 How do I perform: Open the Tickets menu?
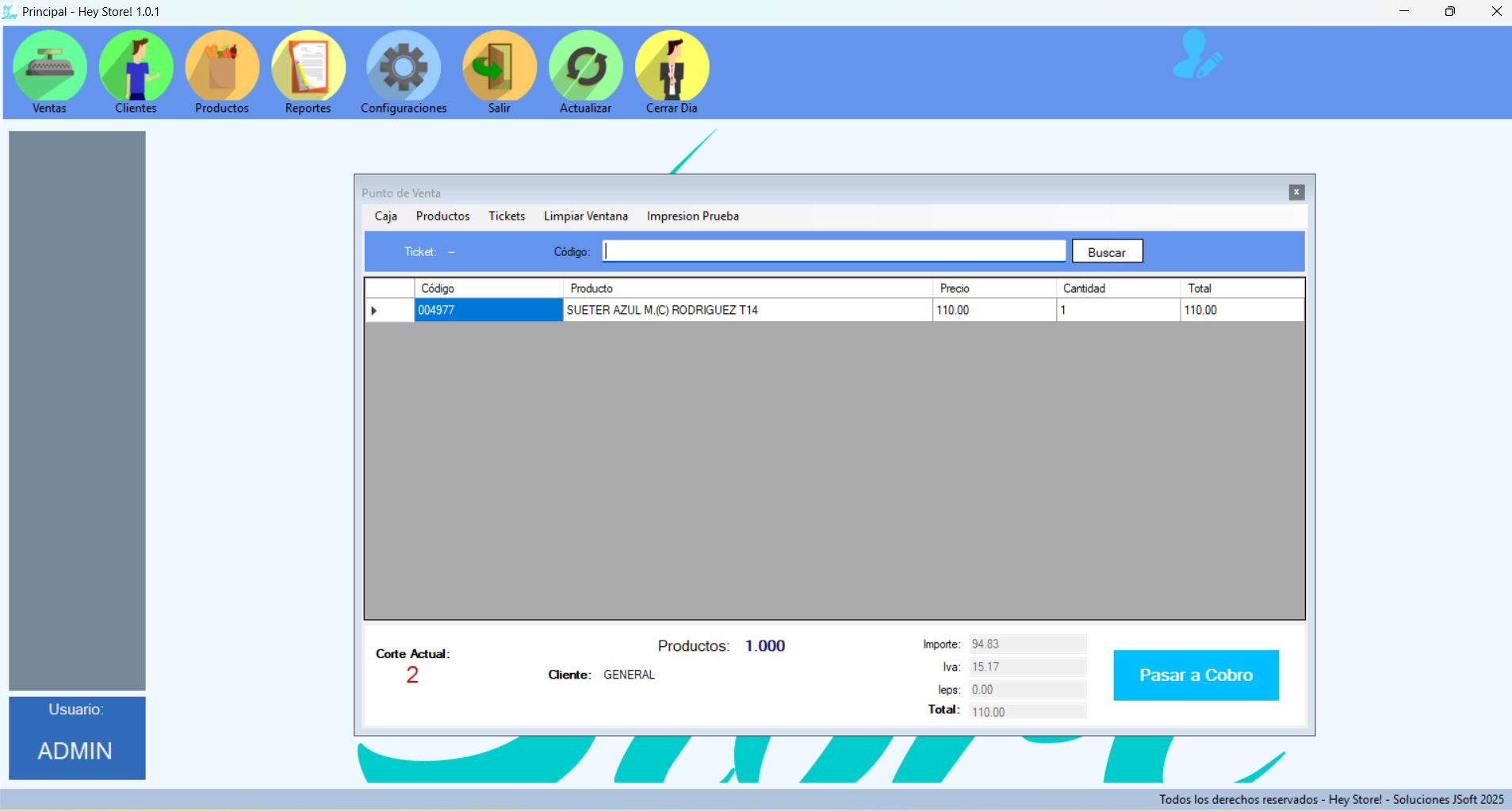pyautogui.click(x=507, y=216)
